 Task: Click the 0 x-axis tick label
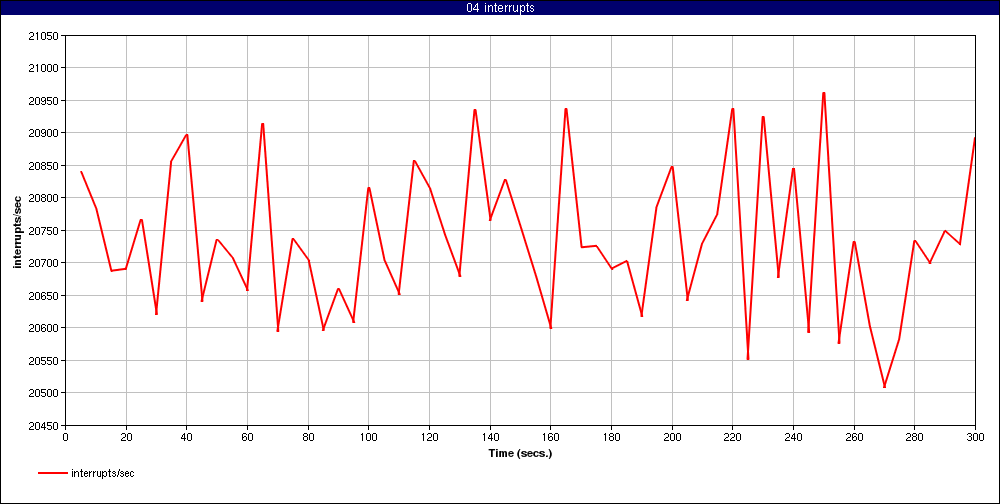66,438
